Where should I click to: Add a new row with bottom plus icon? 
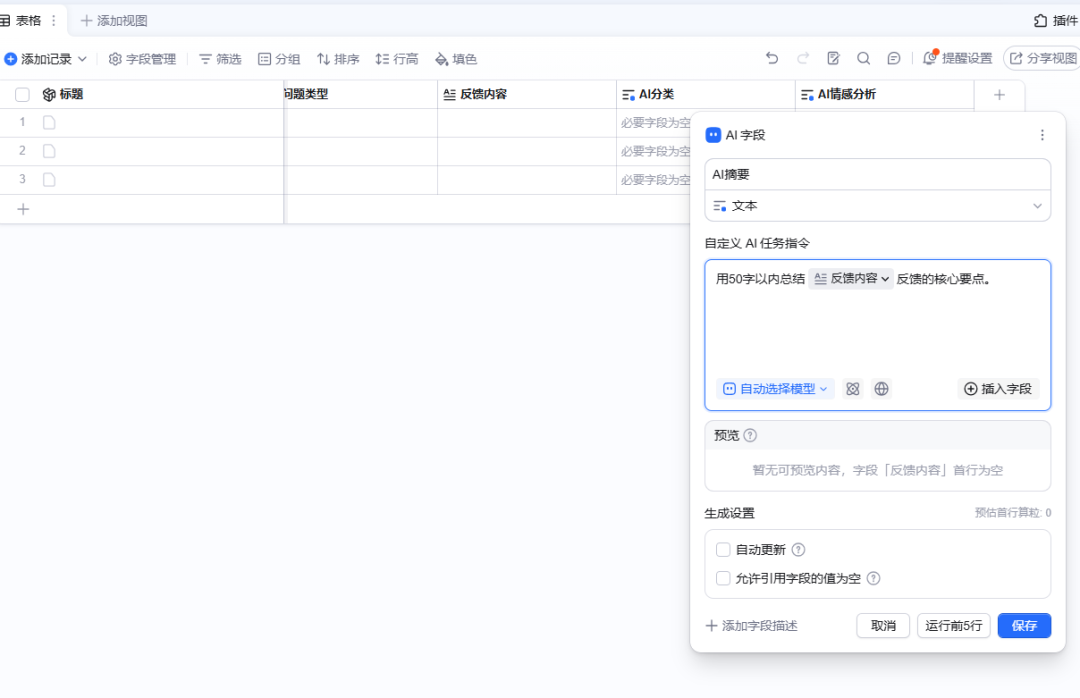pos(23,209)
